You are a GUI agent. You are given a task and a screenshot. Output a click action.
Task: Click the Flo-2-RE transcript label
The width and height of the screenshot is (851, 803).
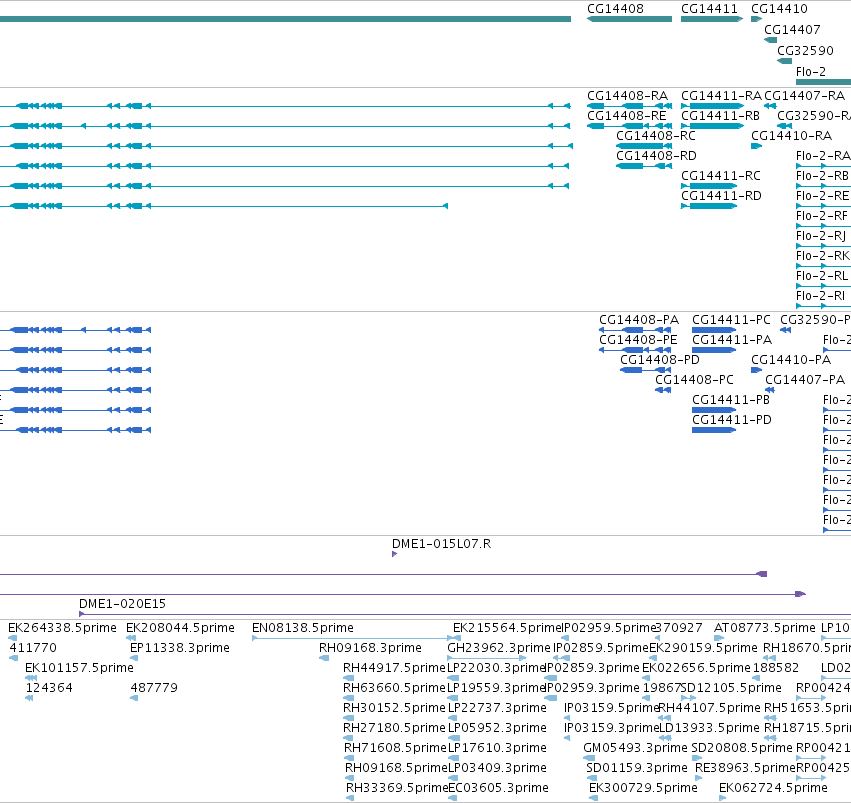pyautogui.click(x=822, y=196)
